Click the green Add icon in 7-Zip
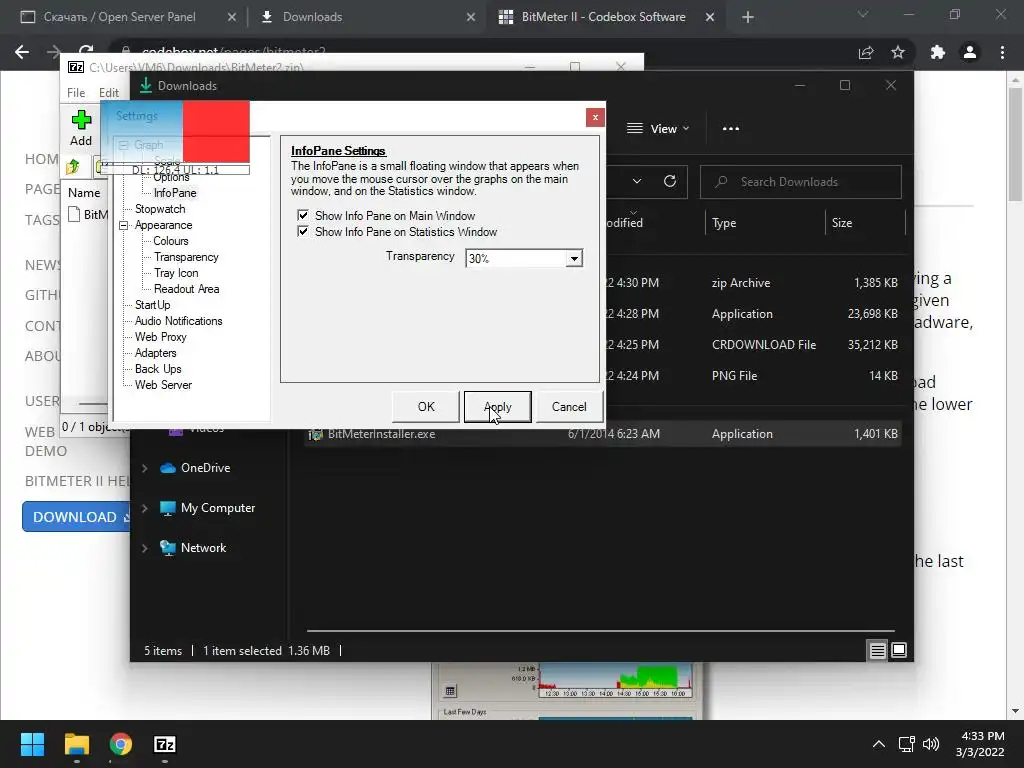Viewport: 1024px width, 768px height. 81,120
